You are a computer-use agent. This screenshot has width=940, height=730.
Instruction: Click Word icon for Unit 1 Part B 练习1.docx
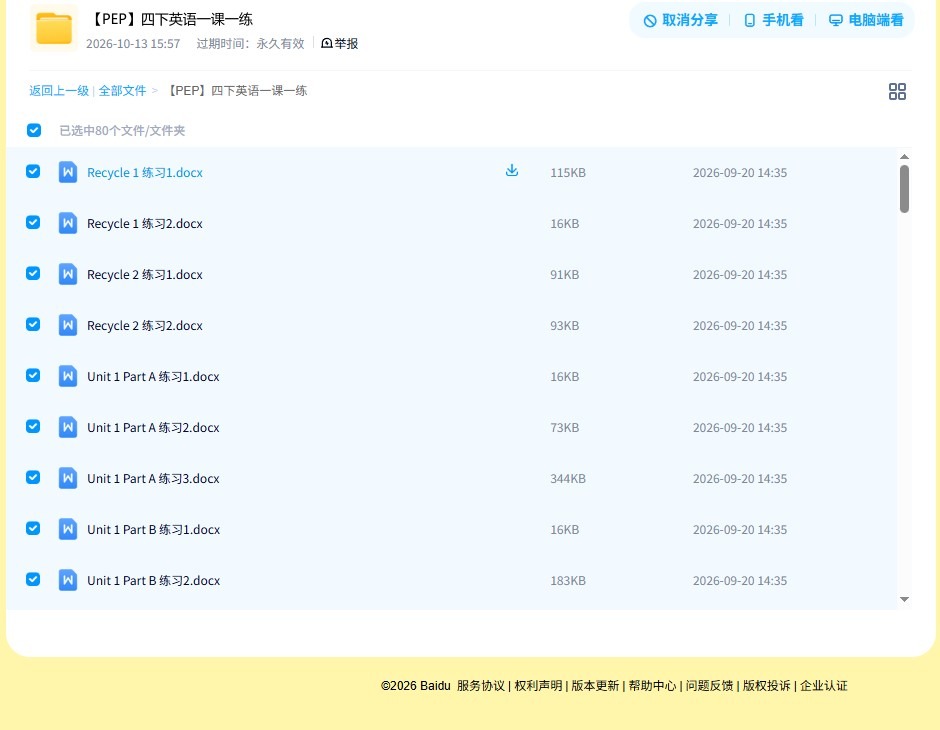[x=68, y=529]
